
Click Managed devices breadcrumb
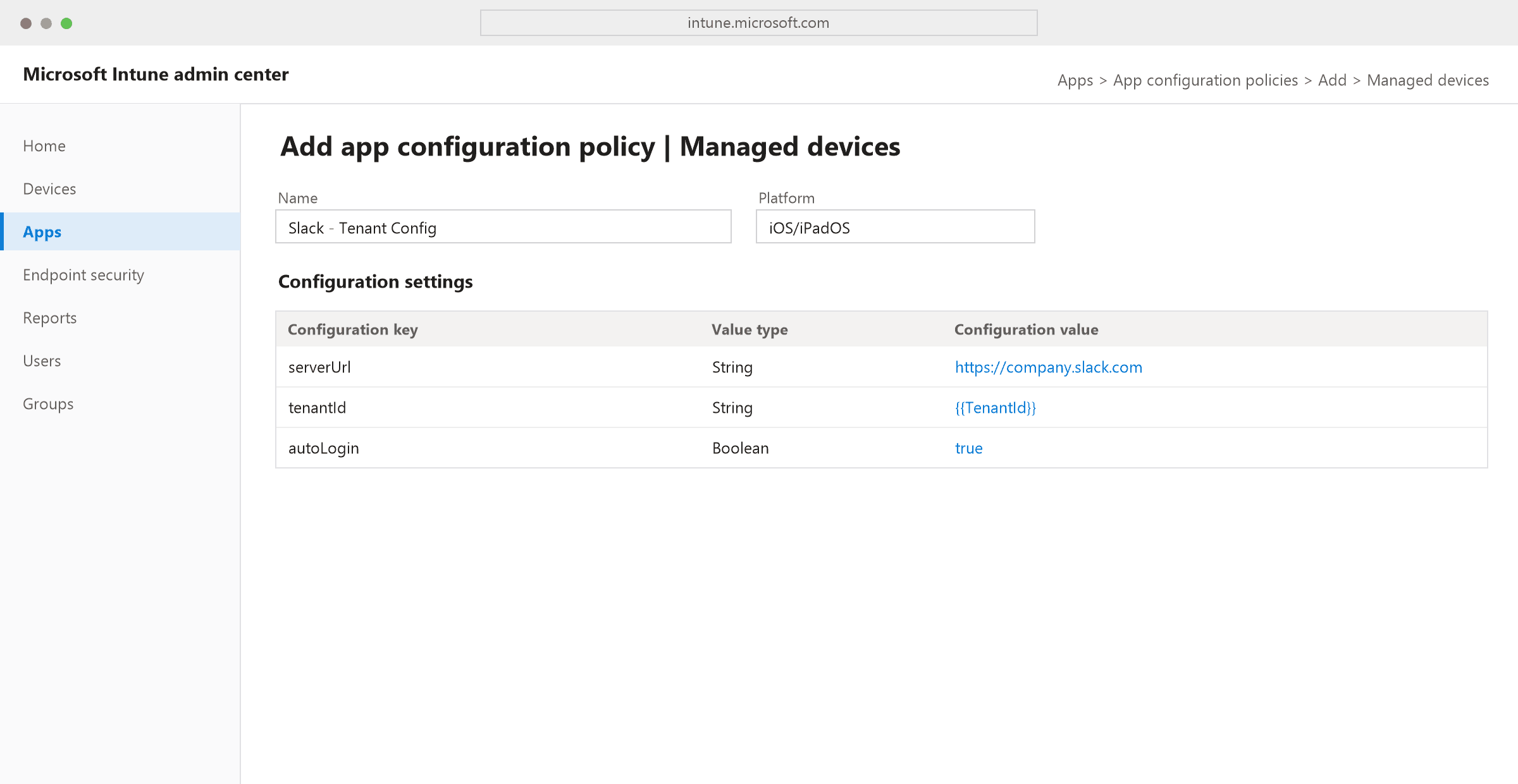coord(1428,80)
